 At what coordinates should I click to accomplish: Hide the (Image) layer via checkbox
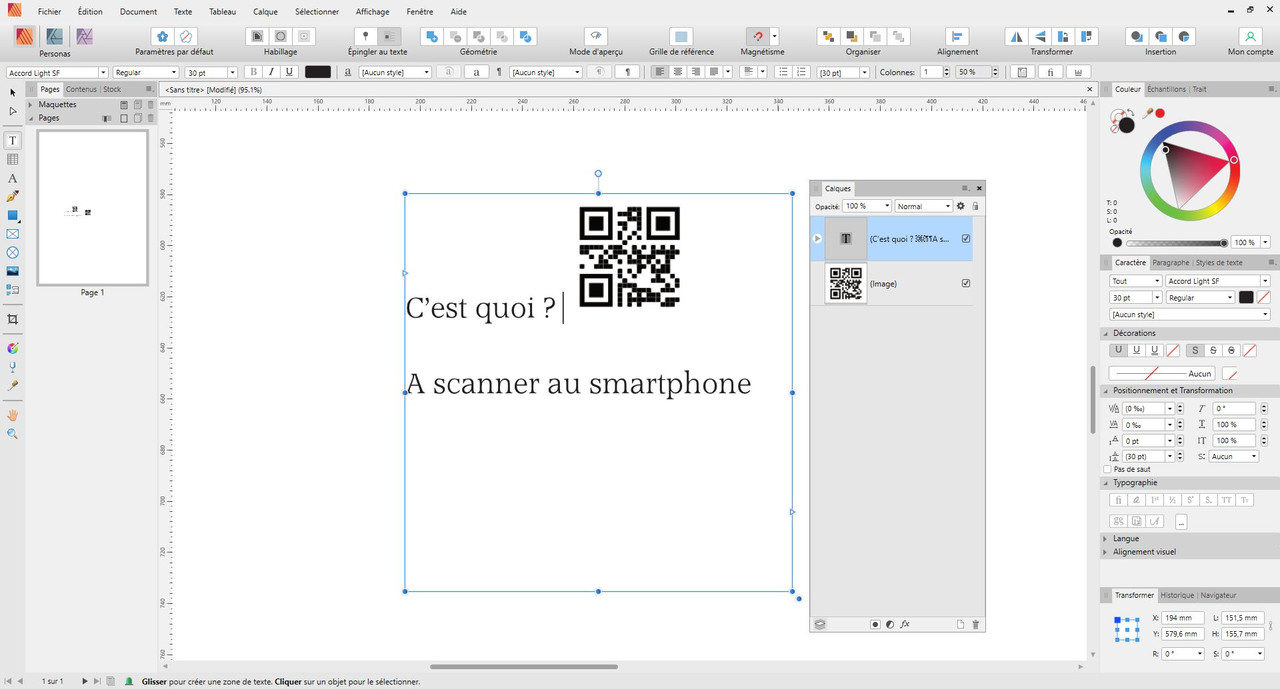(965, 283)
